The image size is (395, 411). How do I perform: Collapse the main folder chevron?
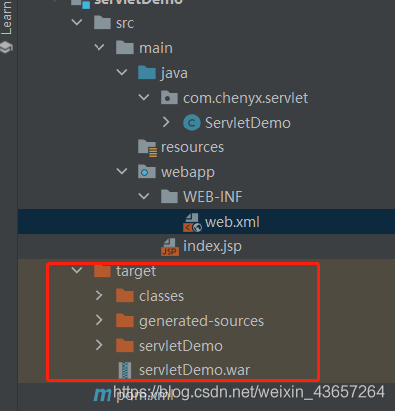point(99,47)
